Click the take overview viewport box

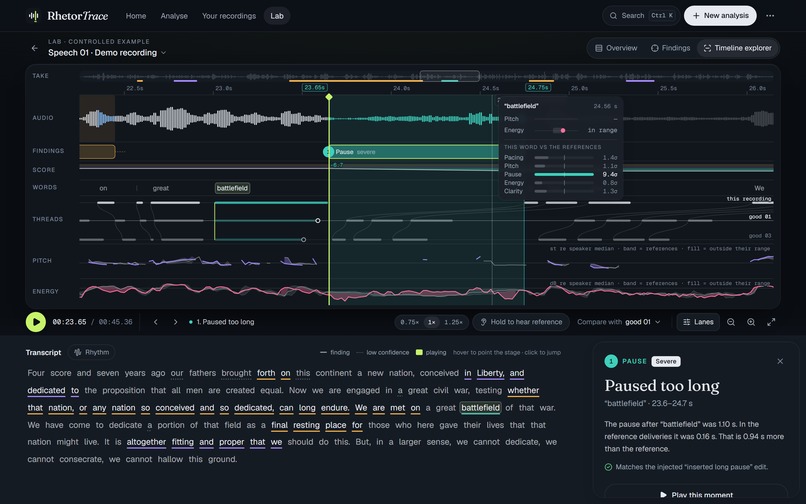pyautogui.click(x=450, y=76)
